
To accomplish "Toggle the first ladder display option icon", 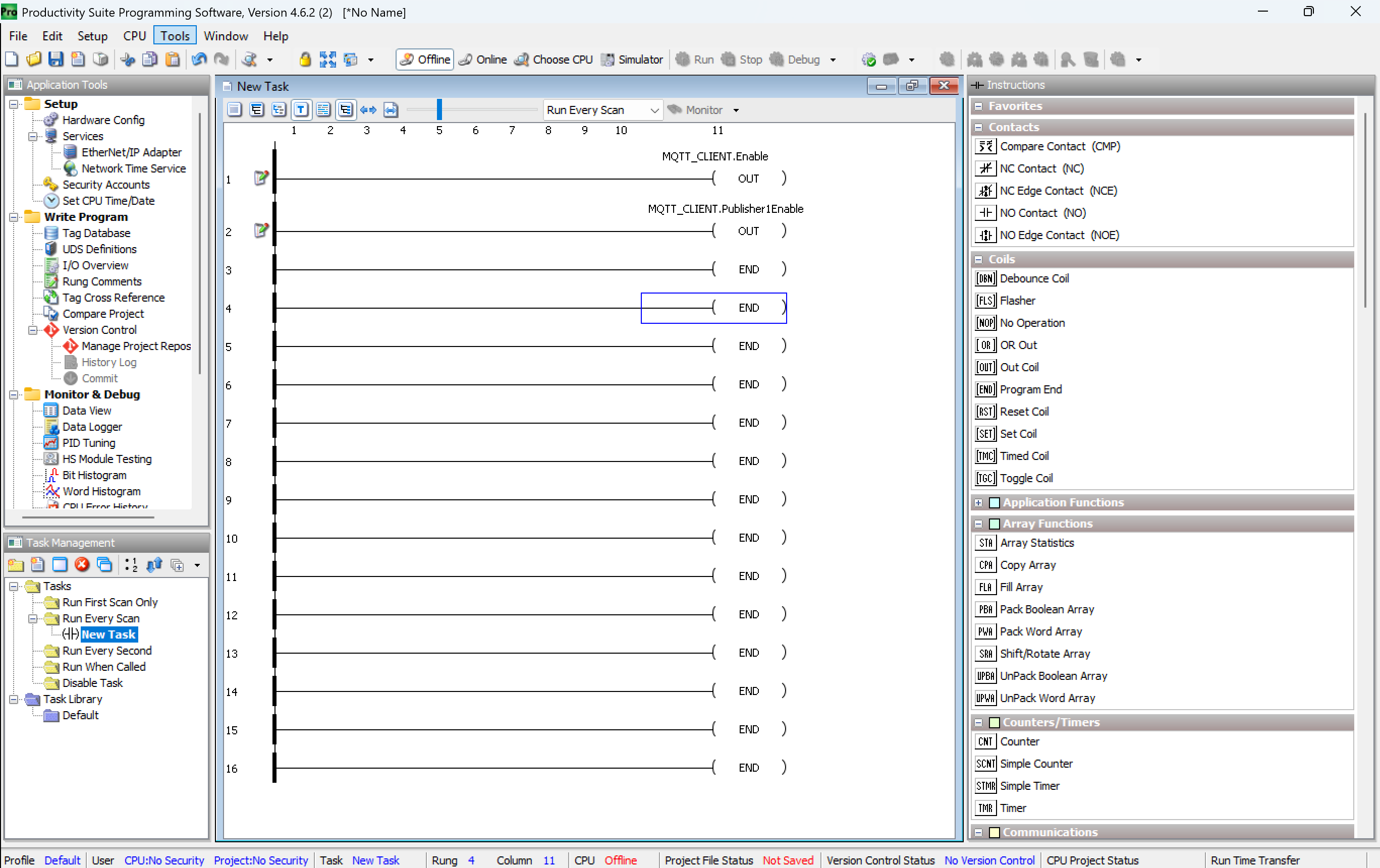I will [x=234, y=109].
